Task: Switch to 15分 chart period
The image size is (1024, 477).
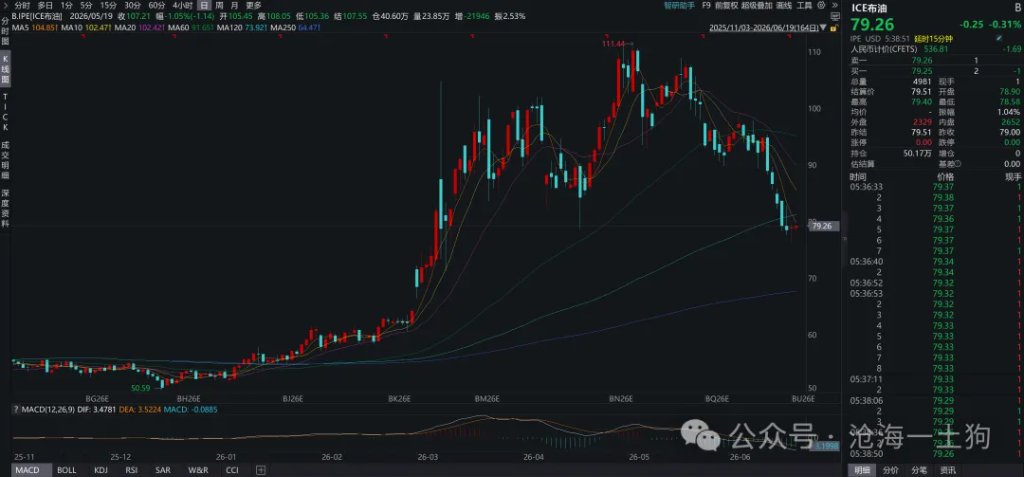Action: point(108,5)
